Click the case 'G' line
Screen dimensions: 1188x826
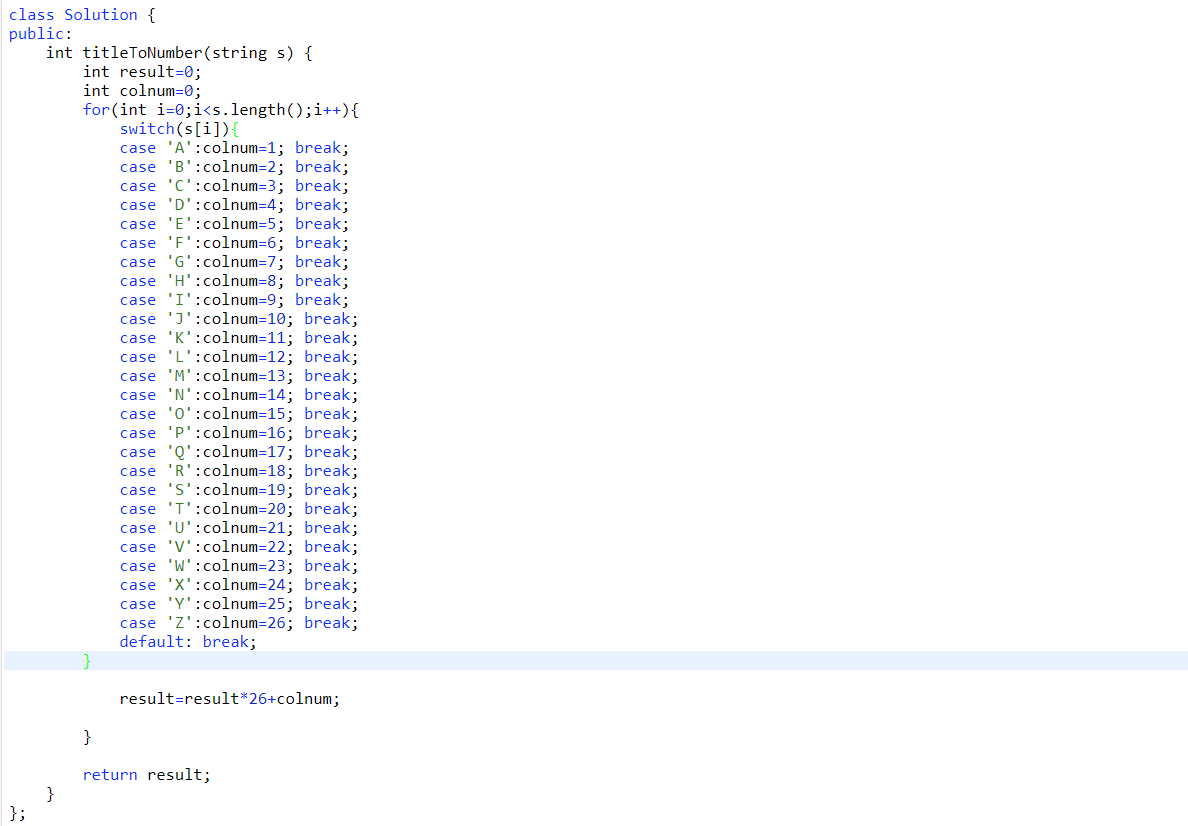(x=234, y=261)
